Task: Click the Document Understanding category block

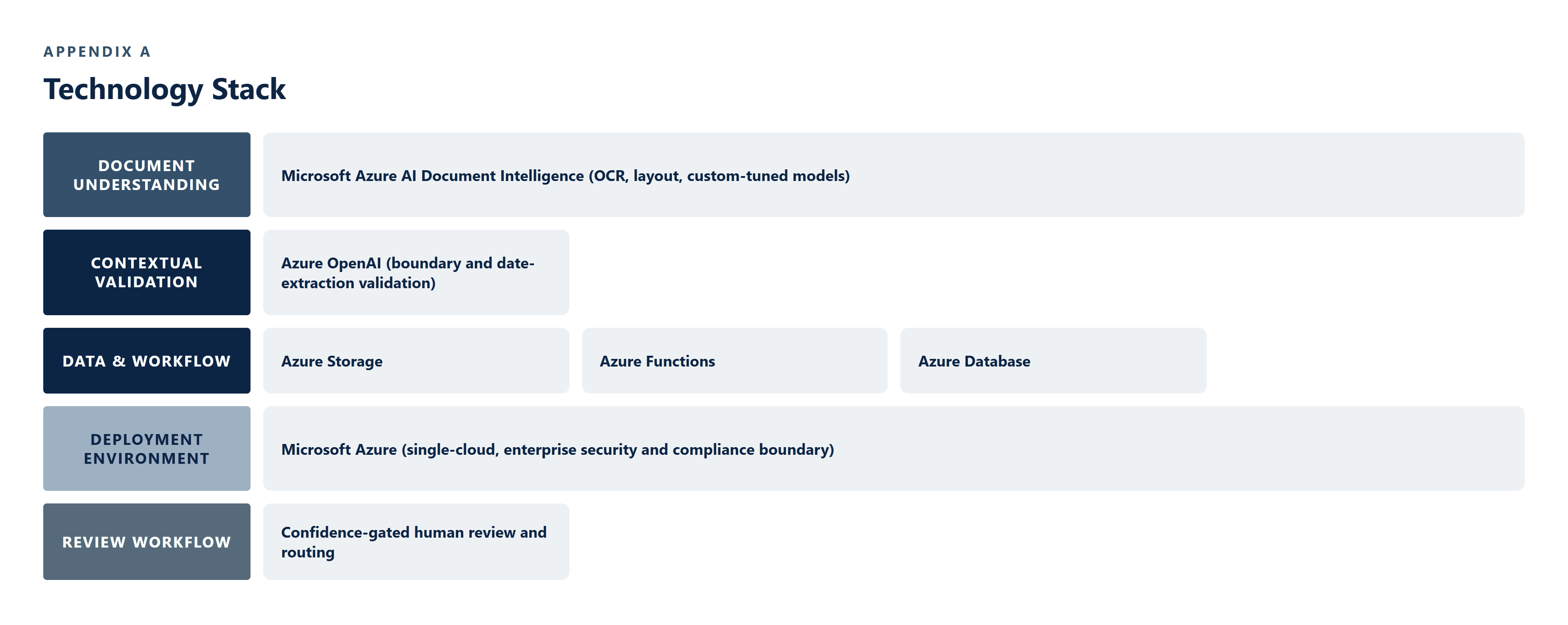Action: pos(147,175)
